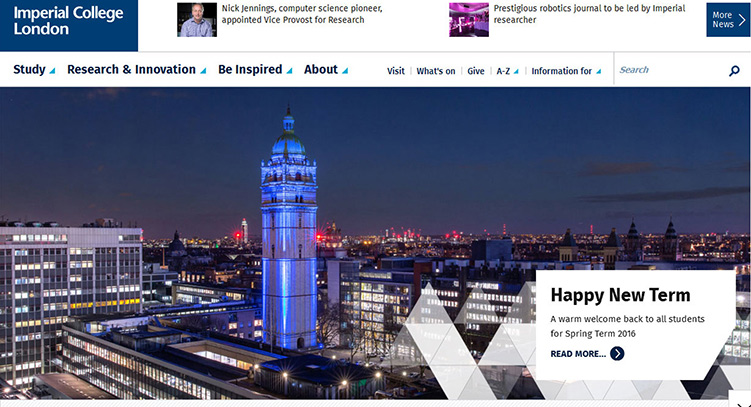
Task: Click the search magnifier icon
Action: 734,71
